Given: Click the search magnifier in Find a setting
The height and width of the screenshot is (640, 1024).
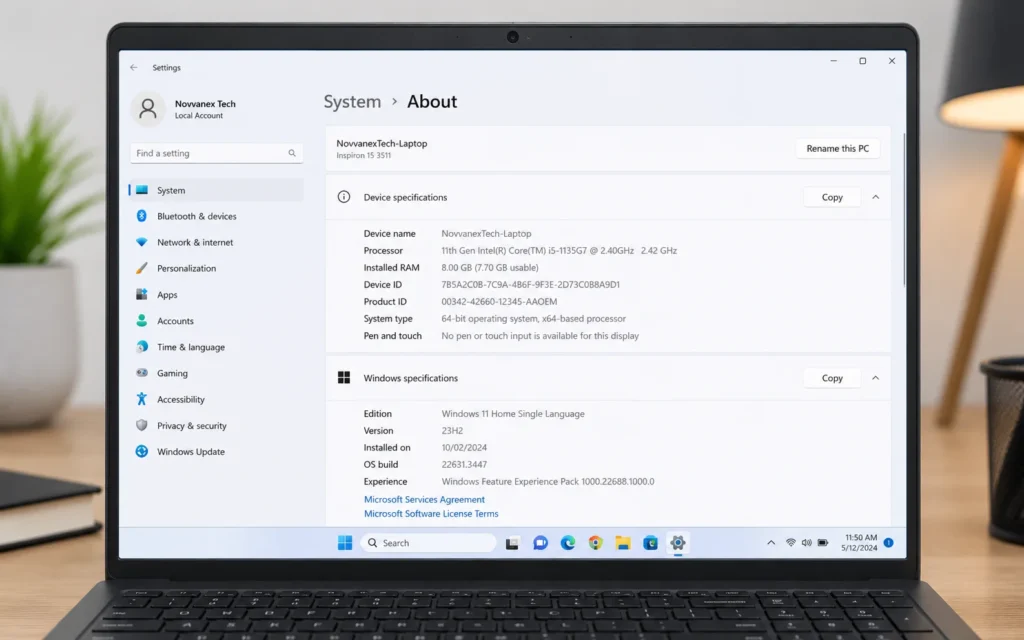Looking at the screenshot, I should pos(292,153).
